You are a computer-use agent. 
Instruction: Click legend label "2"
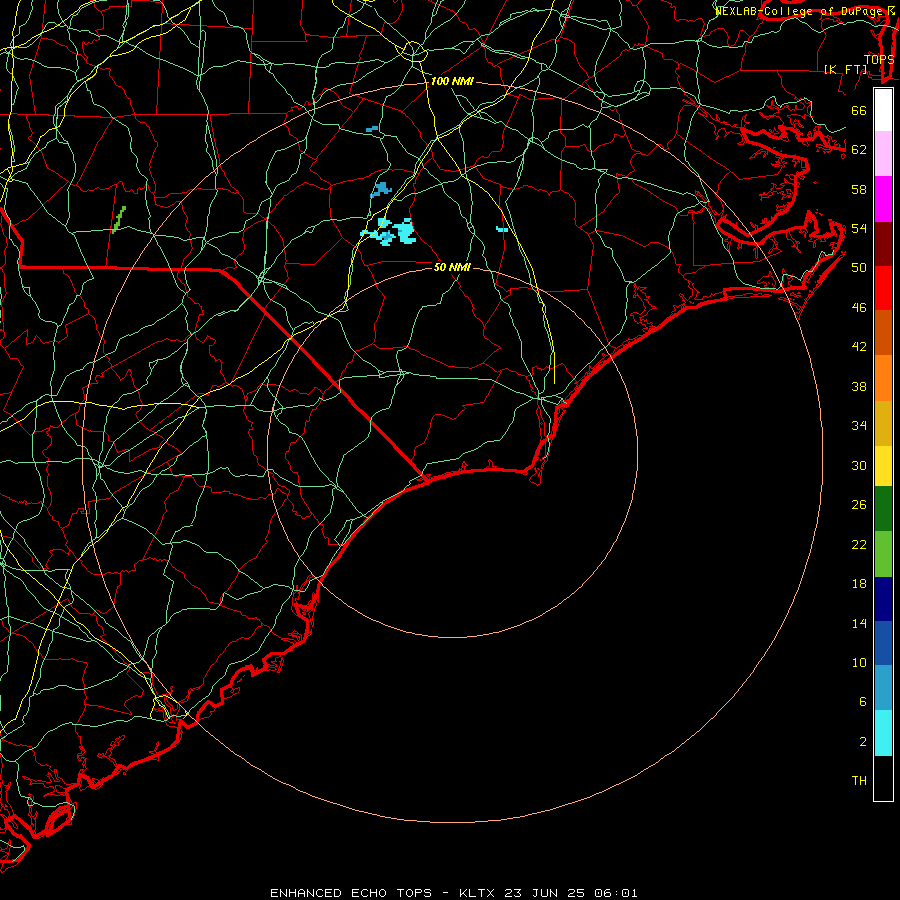862,742
